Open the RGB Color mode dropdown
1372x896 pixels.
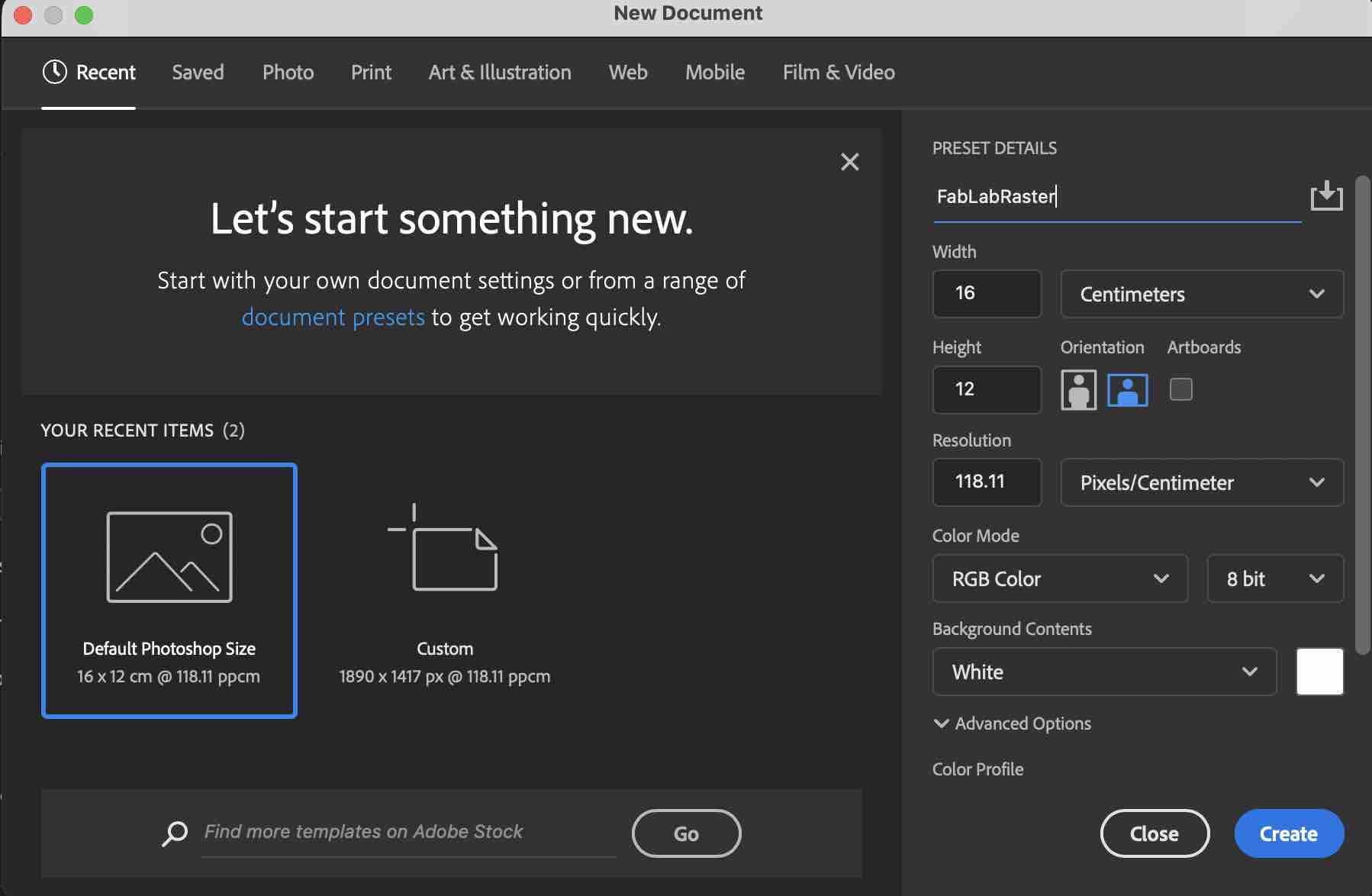1059,579
